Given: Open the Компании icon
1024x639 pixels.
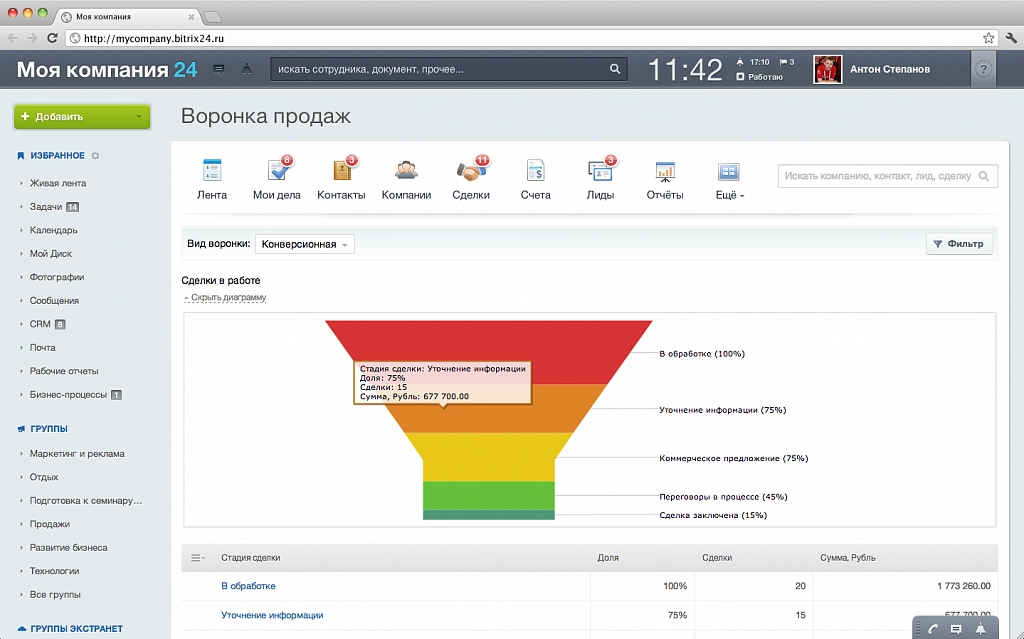Looking at the screenshot, I should 406,170.
